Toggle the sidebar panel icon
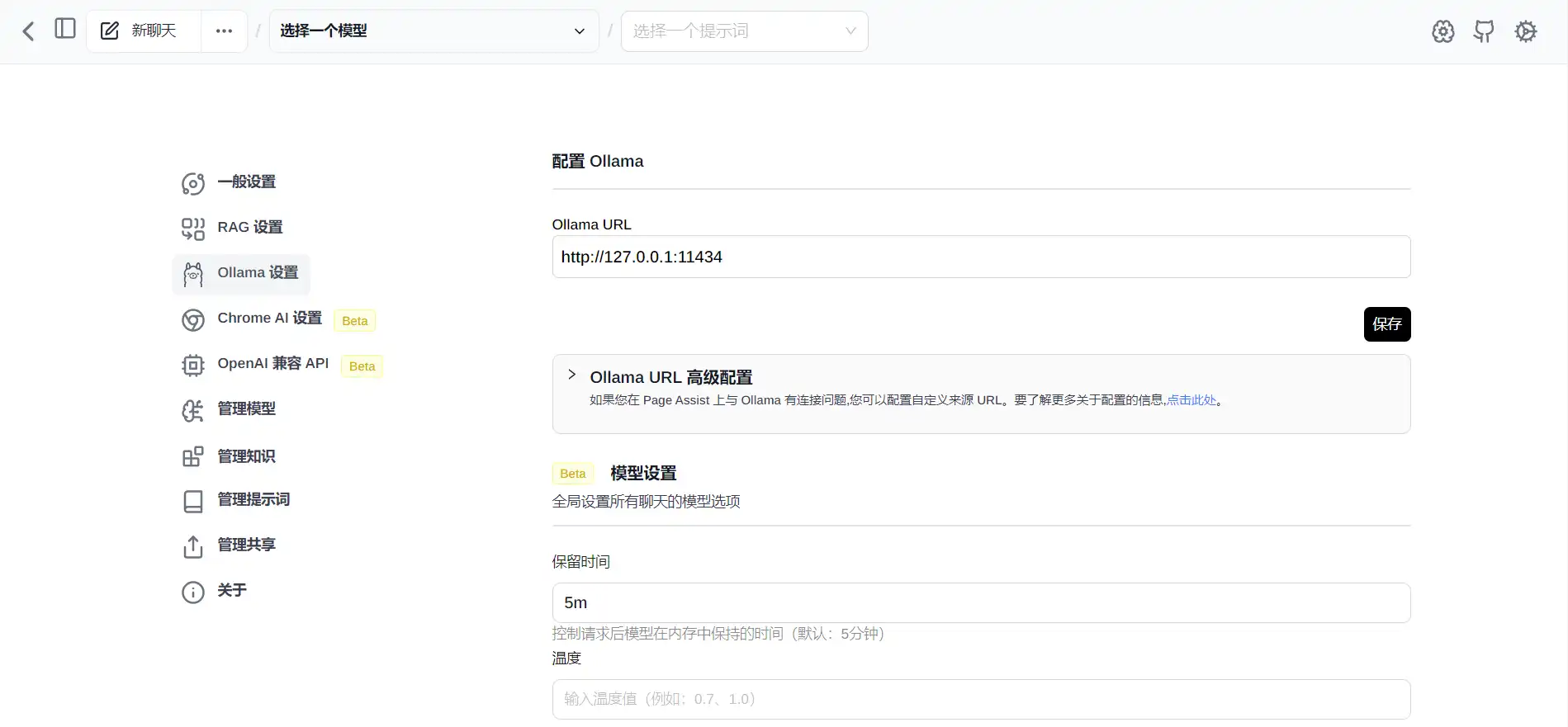Viewport: 1568px width, 727px height. tap(65, 29)
